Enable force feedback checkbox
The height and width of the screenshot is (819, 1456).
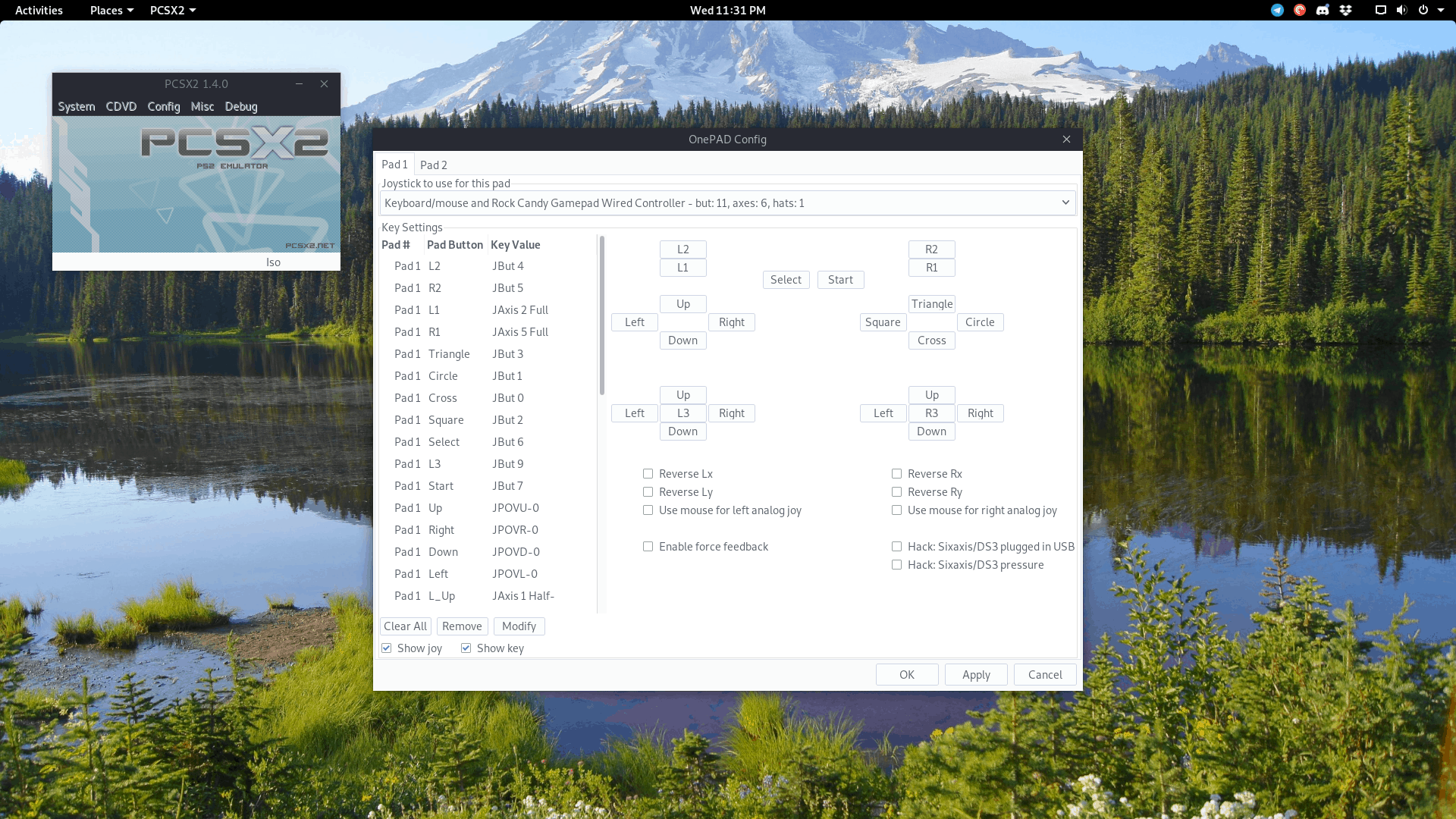tap(648, 547)
